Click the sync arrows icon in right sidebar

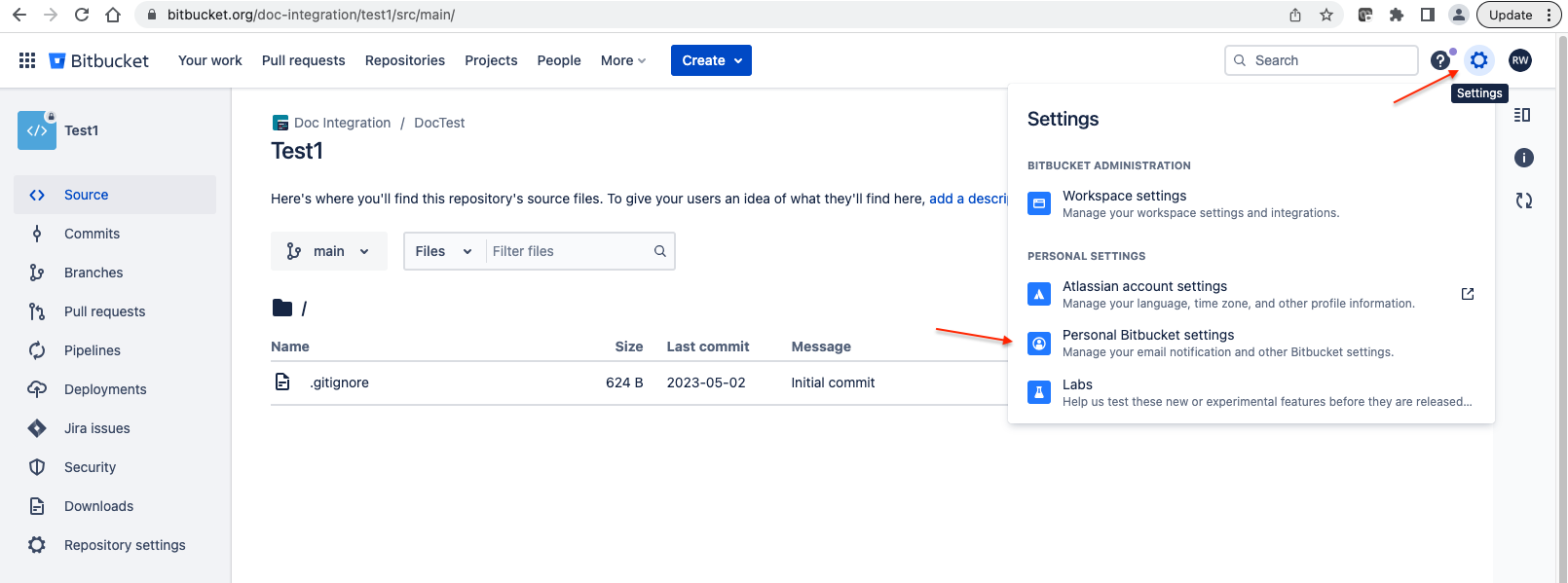click(1524, 200)
